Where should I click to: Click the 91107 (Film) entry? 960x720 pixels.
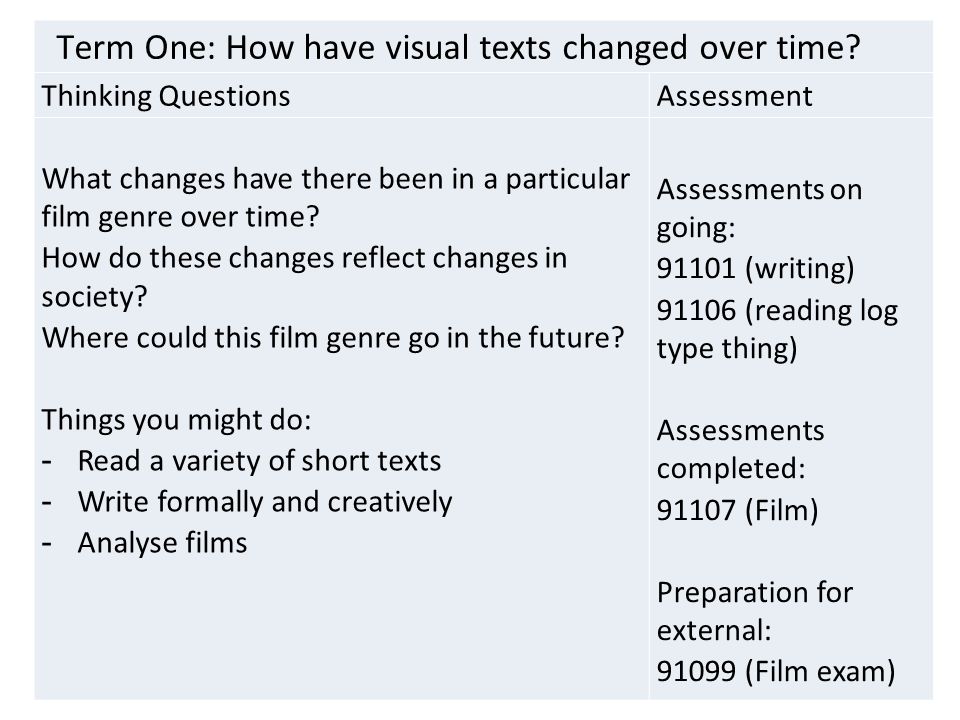(x=737, y=510)
